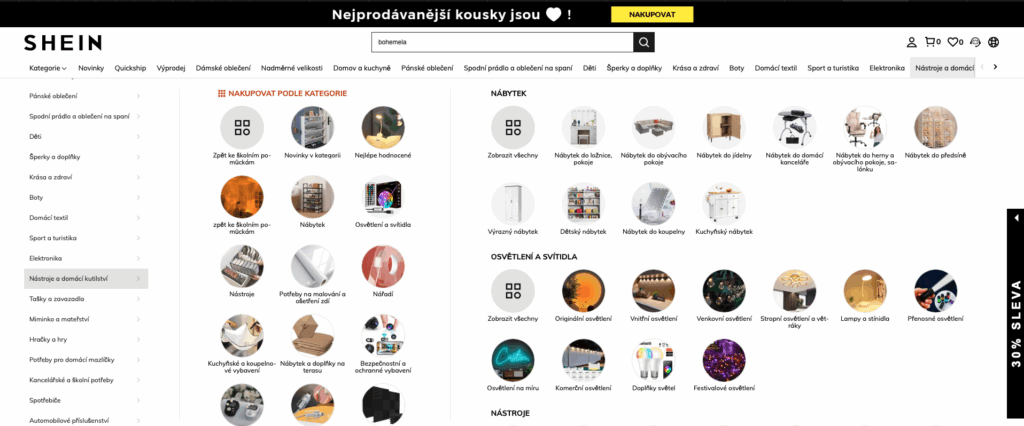Open the customer support headset icon
The width and height of the screenshot is (1024, 426).
976,42
